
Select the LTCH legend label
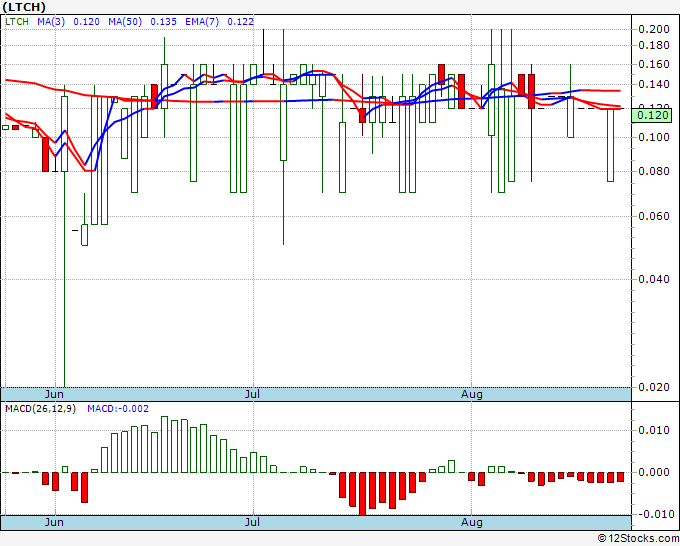click(17, 21)
